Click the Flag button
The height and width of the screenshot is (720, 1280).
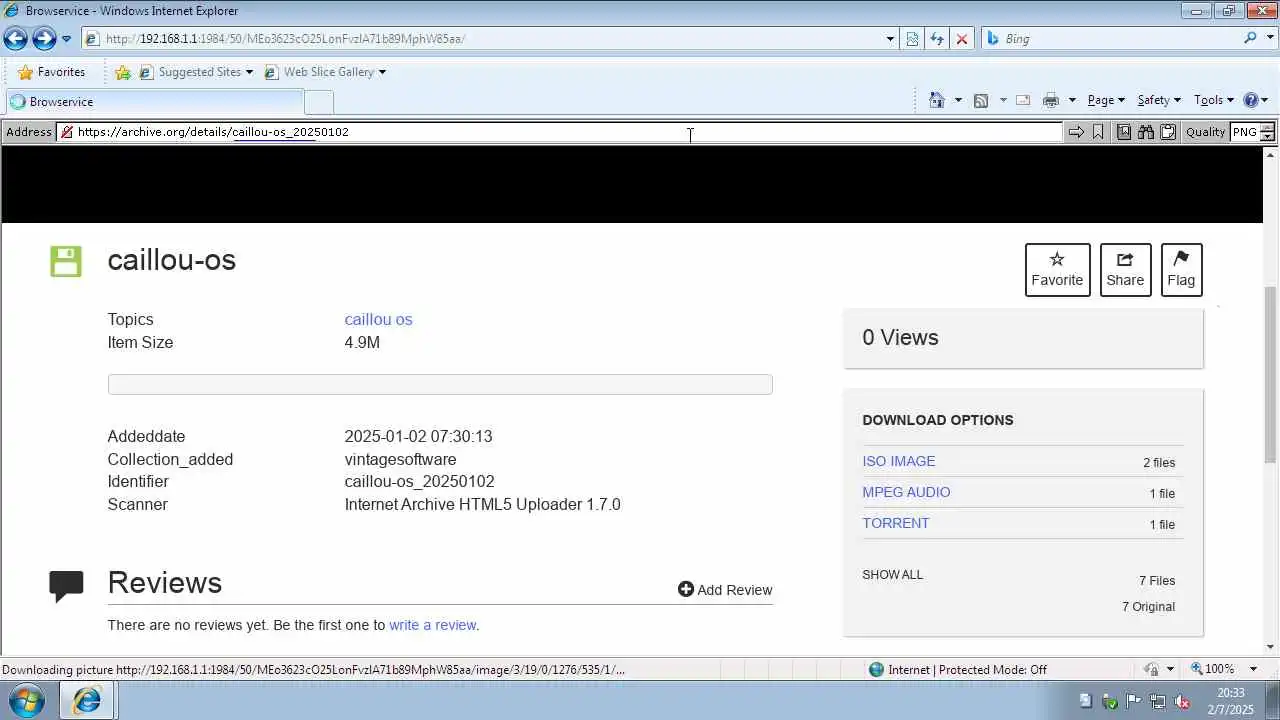[1181, 269]
